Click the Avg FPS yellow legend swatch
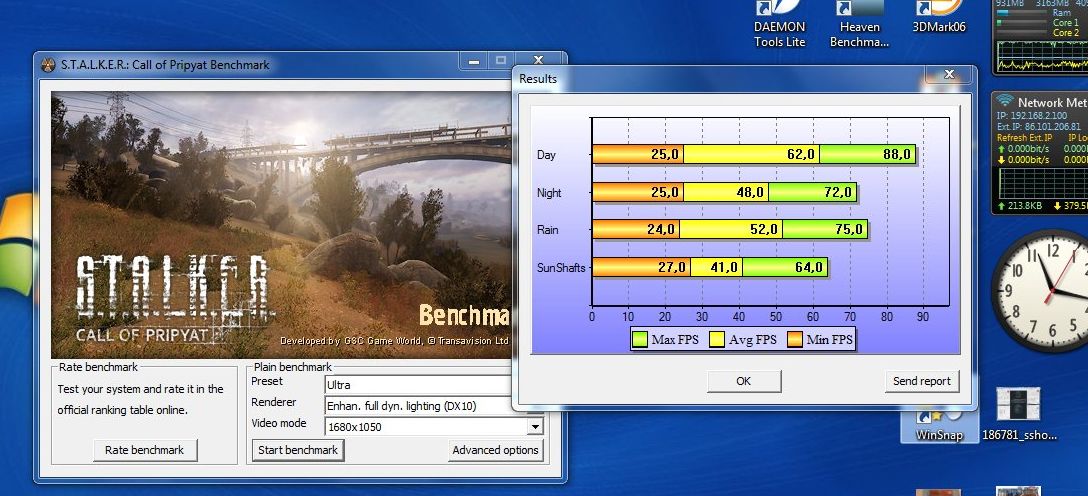1088x496 pixels. coord(717,340)
